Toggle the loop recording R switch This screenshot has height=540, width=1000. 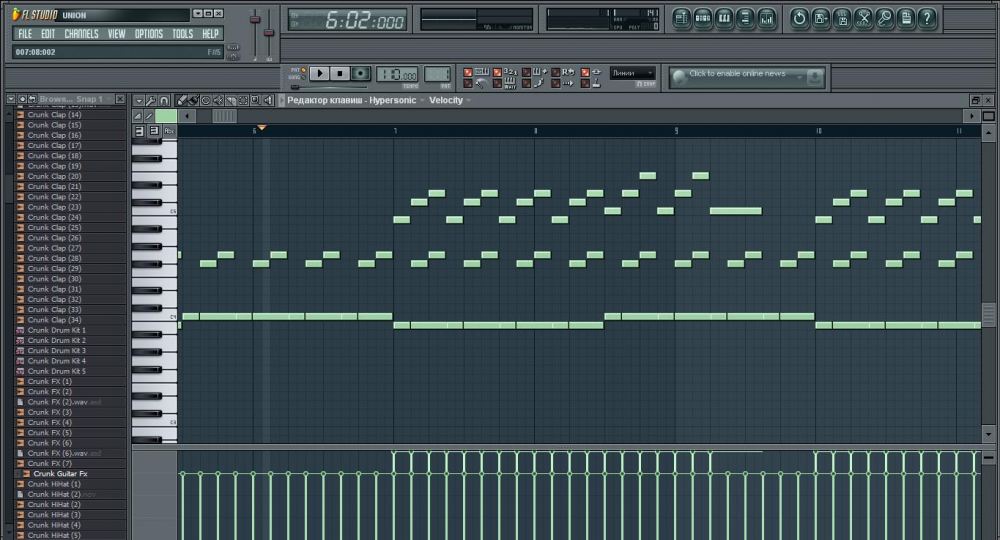(555, 73)
